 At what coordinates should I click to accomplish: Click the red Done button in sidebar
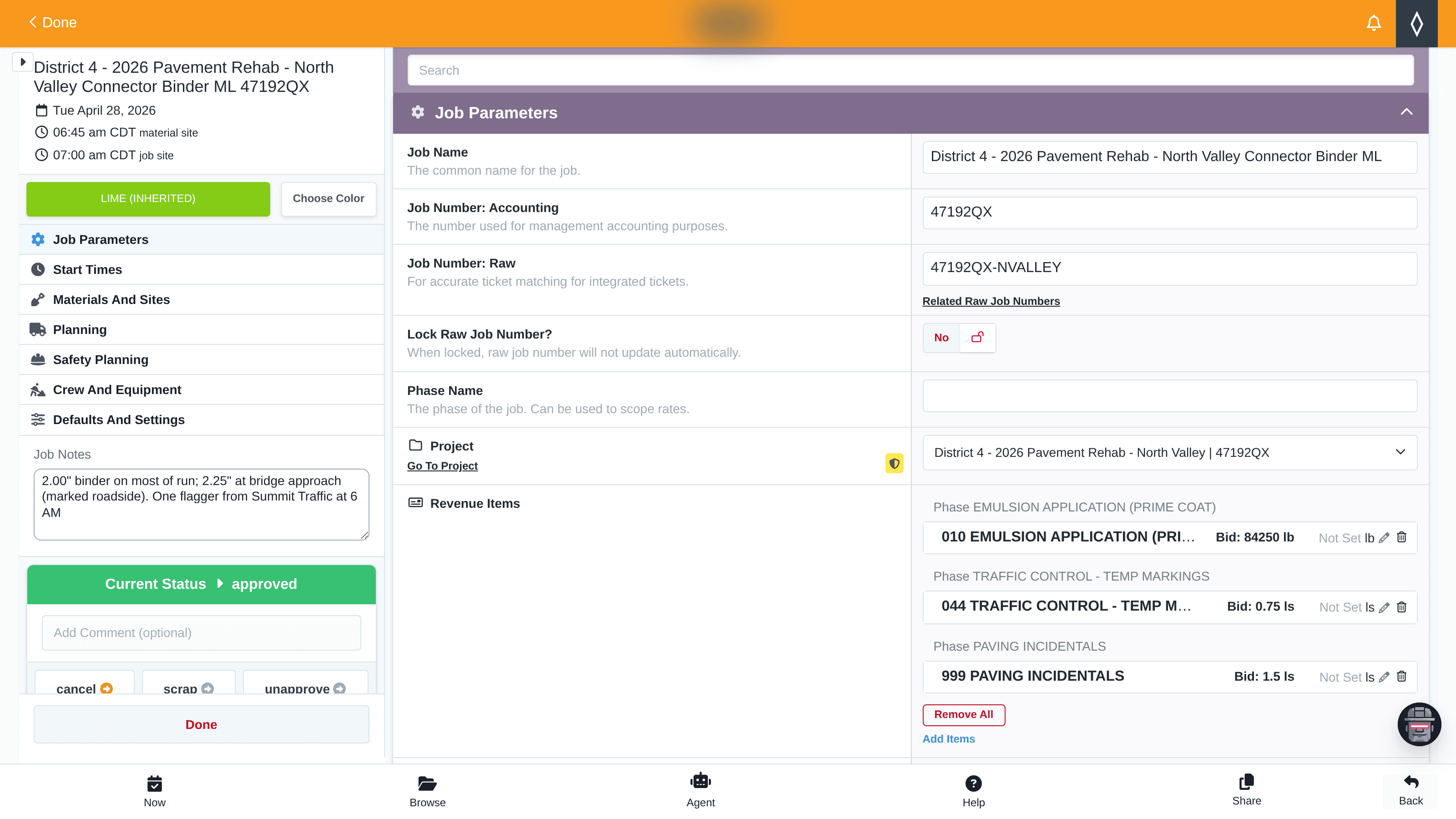click(x=201, y=725)
